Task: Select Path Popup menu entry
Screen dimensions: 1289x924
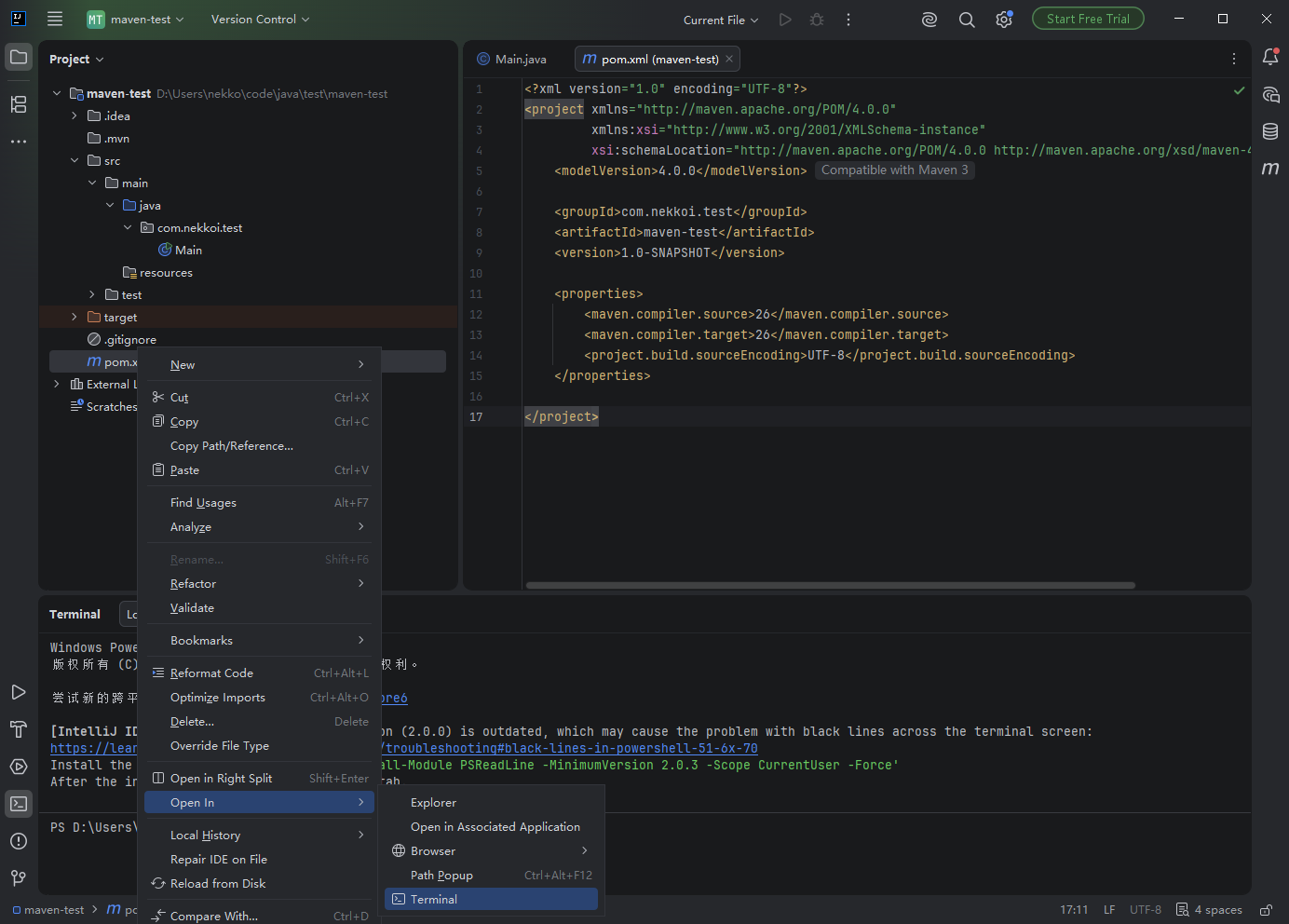Action: pyautogui.click(x=491, y=875)
